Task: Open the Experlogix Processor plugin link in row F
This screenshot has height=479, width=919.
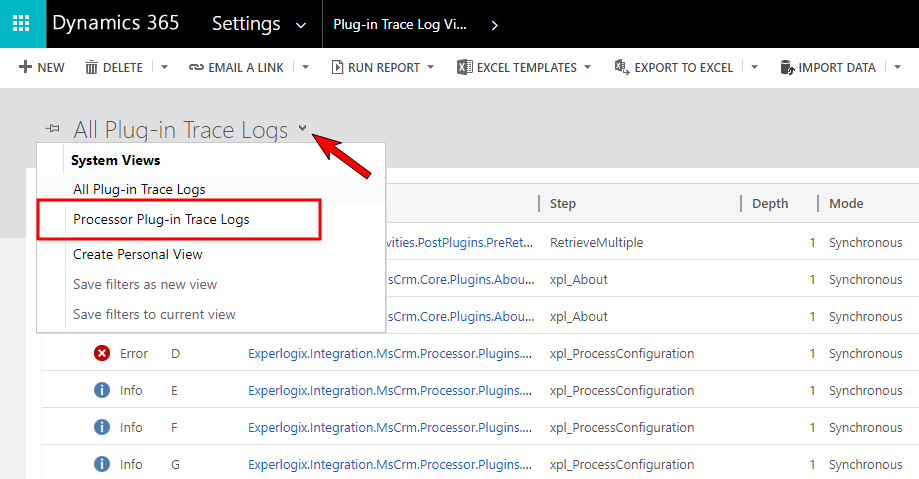Action: click(x=390, y=427)
